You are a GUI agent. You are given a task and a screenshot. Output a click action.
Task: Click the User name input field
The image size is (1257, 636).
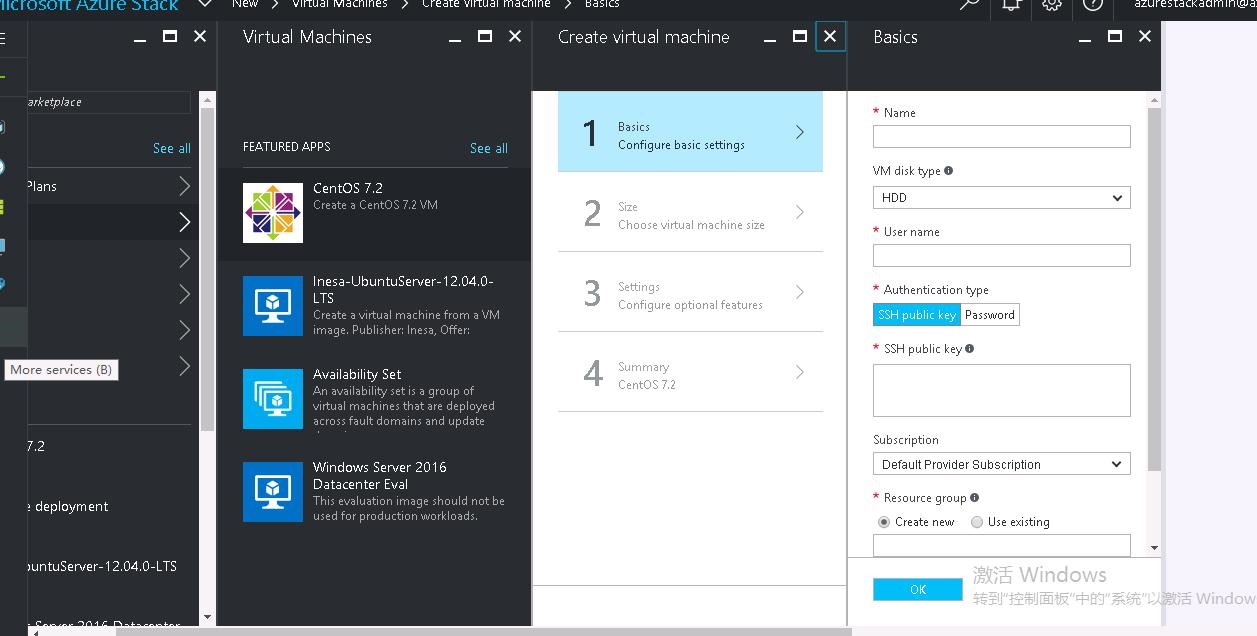tap(1002, 255)
